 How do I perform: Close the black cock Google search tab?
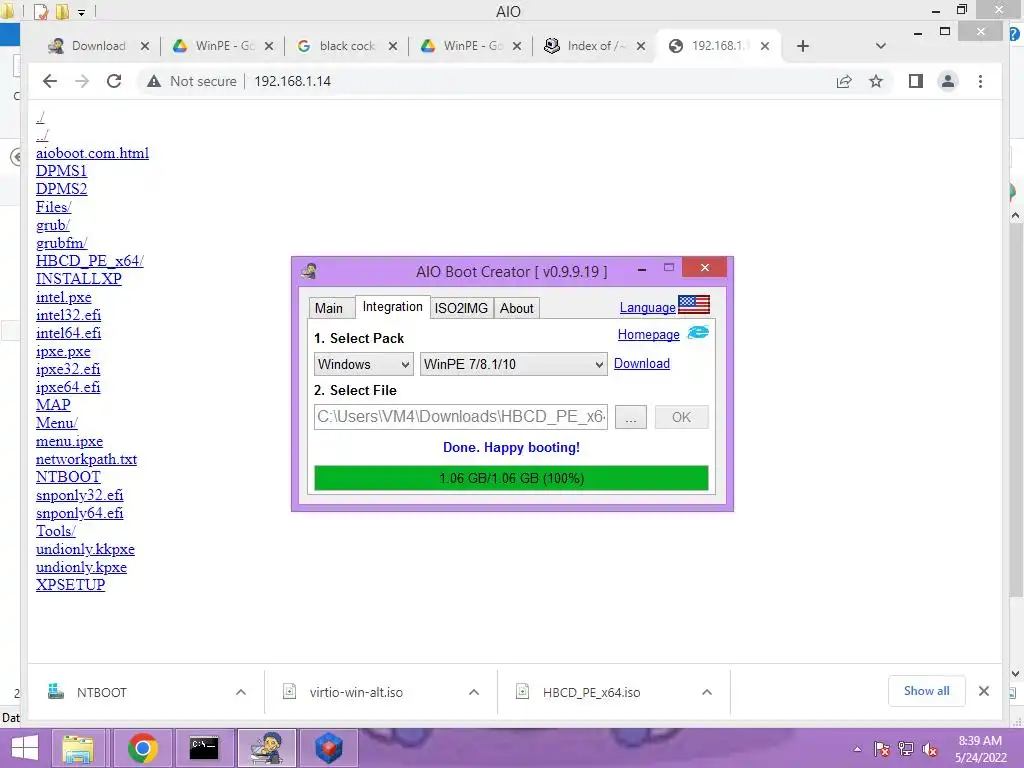[392, 46]
